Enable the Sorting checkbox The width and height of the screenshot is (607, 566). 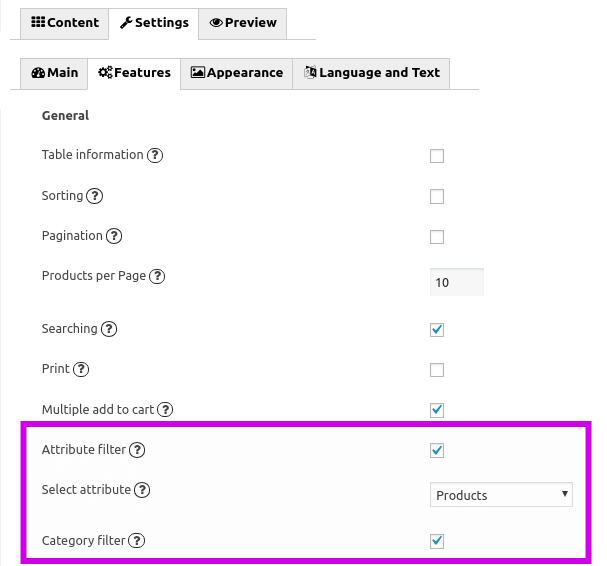point(437,196)
